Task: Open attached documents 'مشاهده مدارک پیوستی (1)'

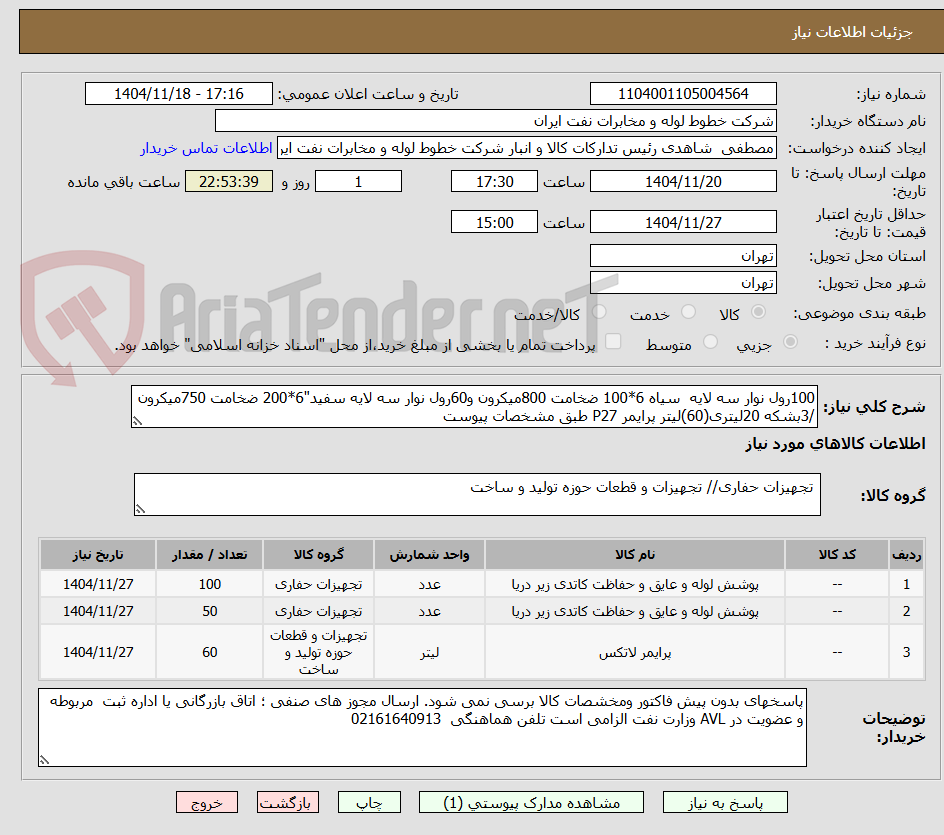Action: pyautogui.click(x=531, y=802)
